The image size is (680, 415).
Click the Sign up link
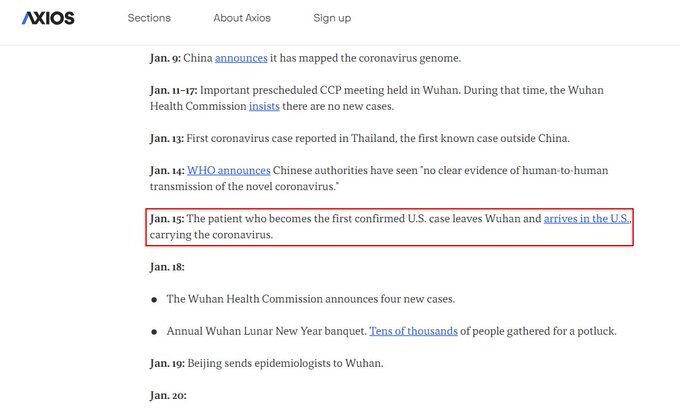click(332, 18)
